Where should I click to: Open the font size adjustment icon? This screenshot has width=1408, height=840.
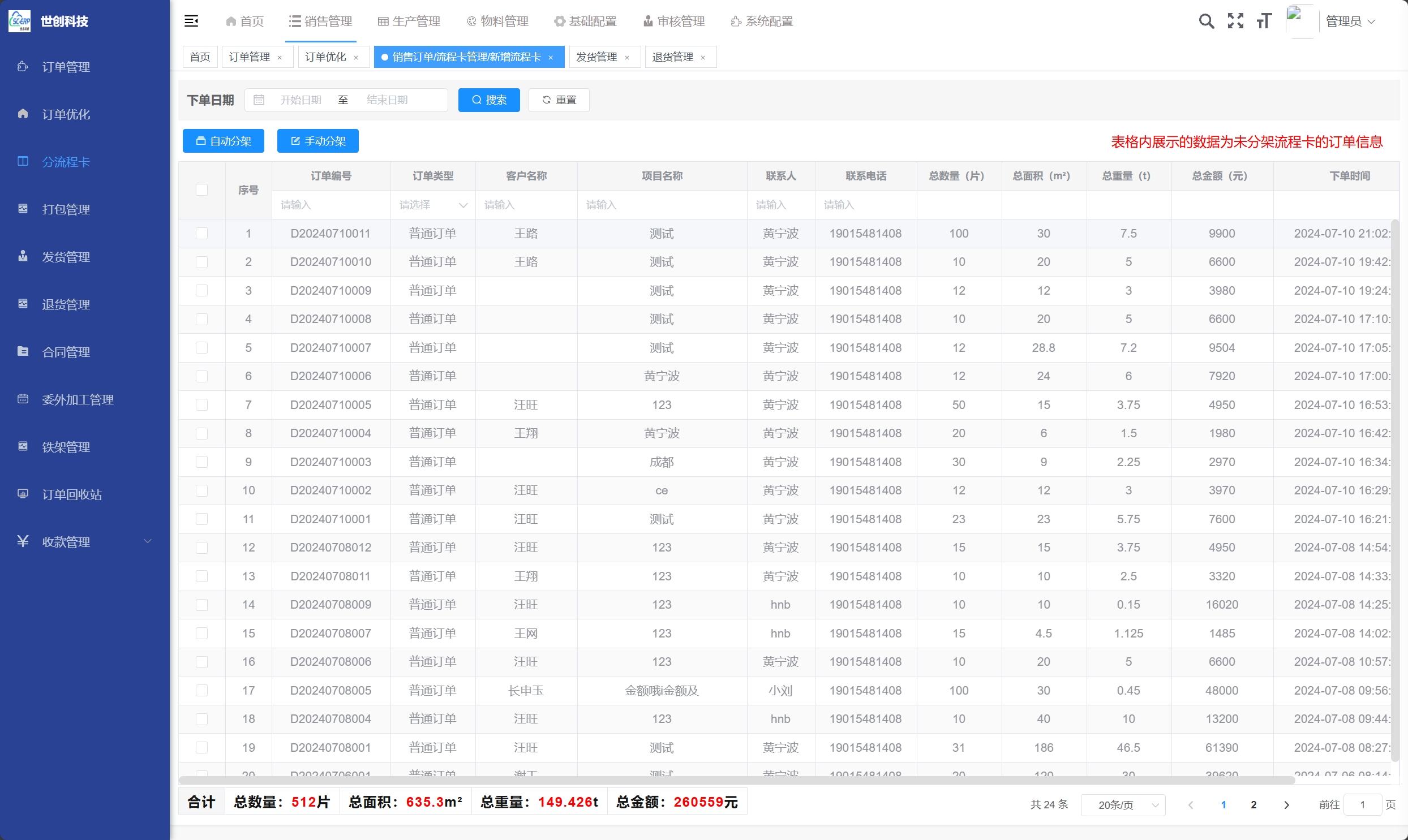tap(1264, 21)
